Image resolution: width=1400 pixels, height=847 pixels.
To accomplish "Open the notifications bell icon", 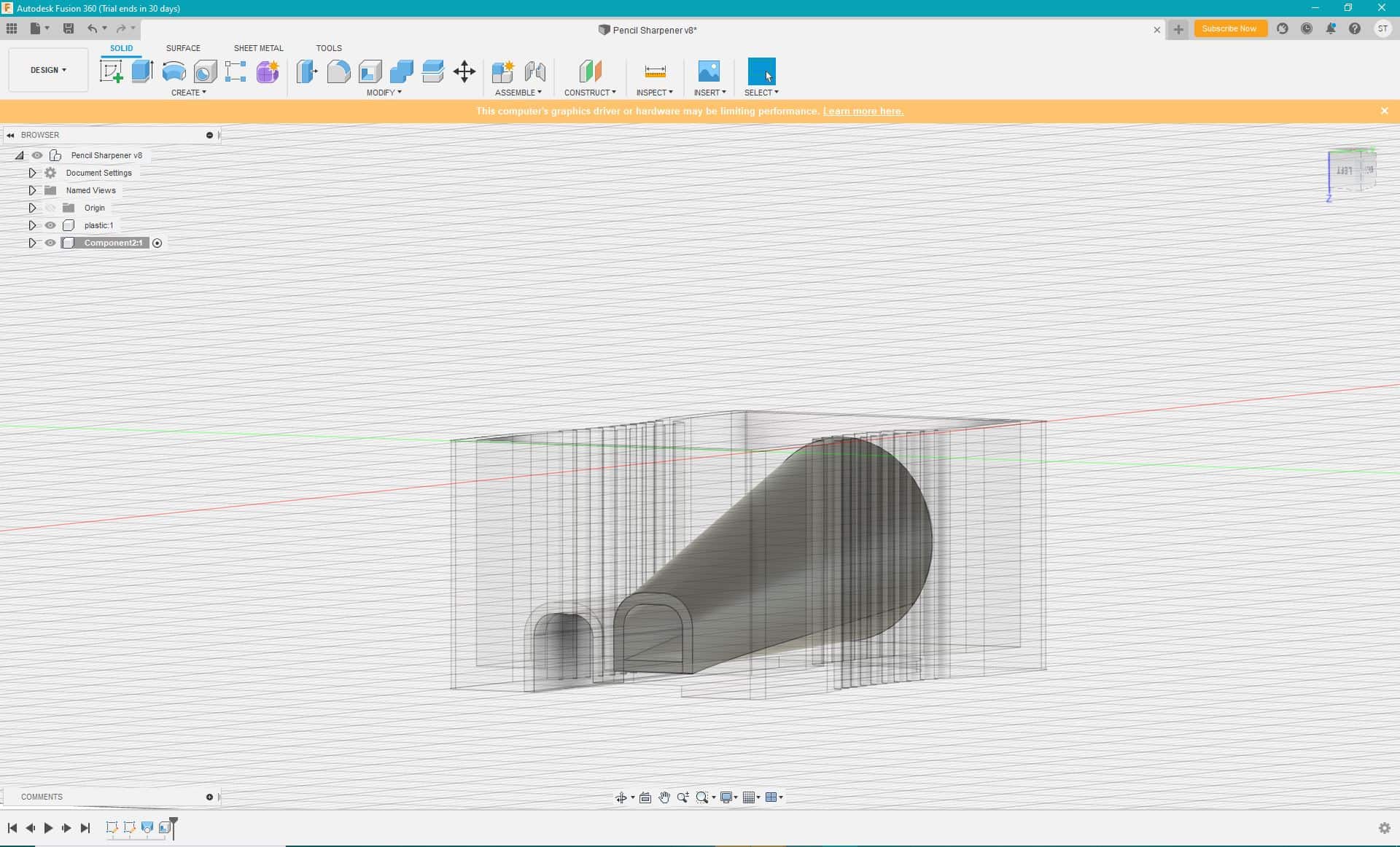I will coord(1331,28).
